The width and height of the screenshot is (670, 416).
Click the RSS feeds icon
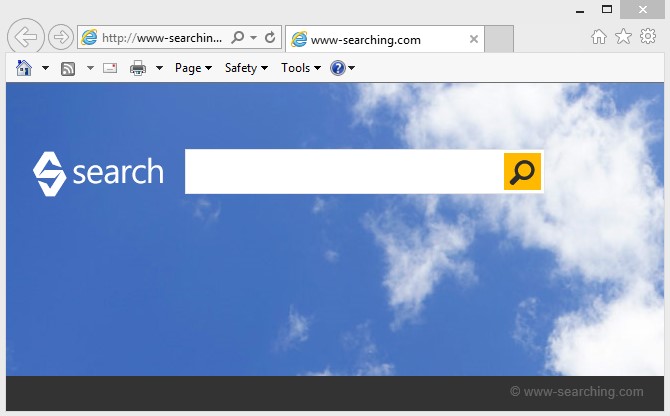pyautogui.click(x=68, y=68)
